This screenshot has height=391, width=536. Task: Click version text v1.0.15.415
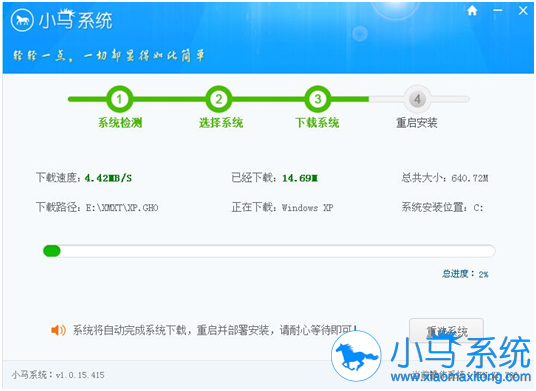pyautogui.click(x=80, y=375)
